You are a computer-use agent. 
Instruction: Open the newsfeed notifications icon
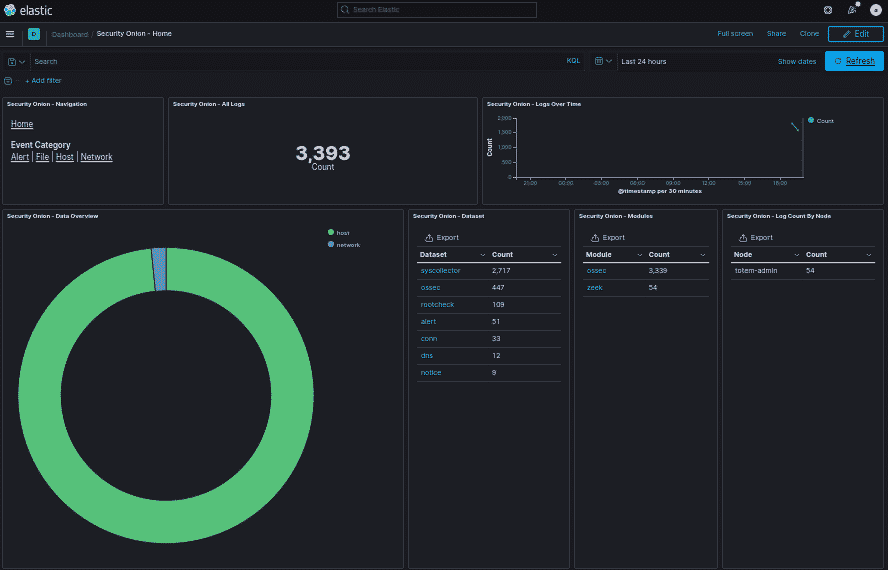852,10
